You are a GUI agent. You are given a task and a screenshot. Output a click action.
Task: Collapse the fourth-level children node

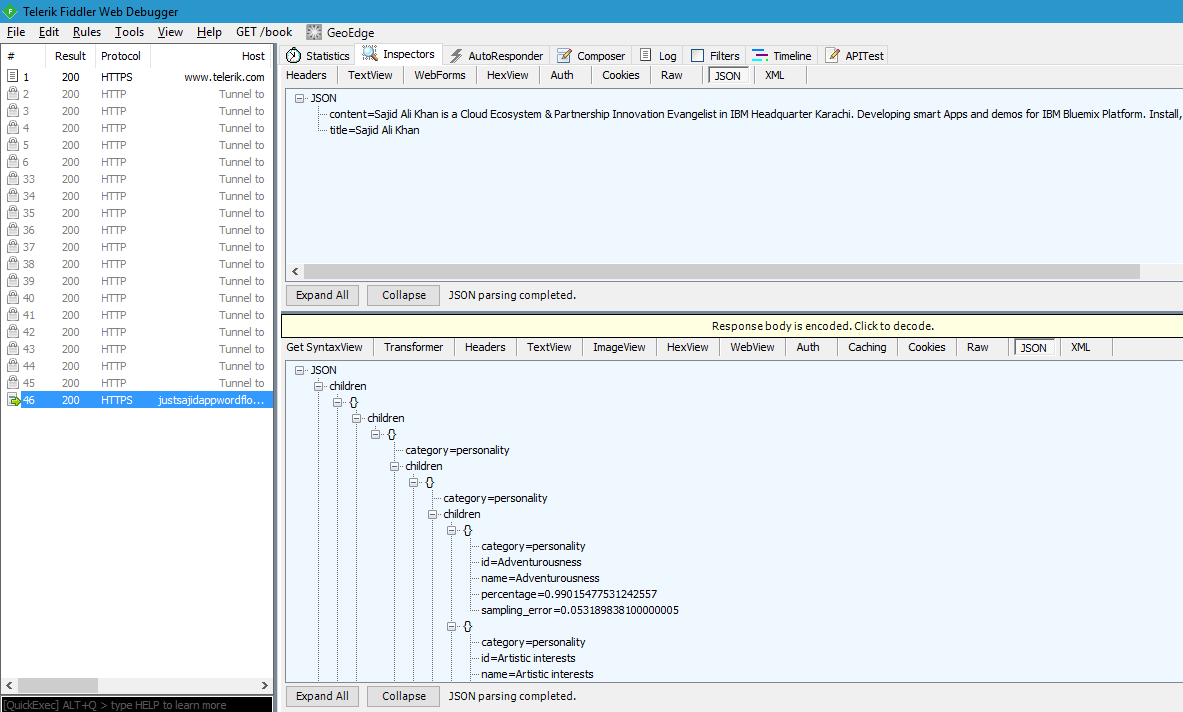432,514
